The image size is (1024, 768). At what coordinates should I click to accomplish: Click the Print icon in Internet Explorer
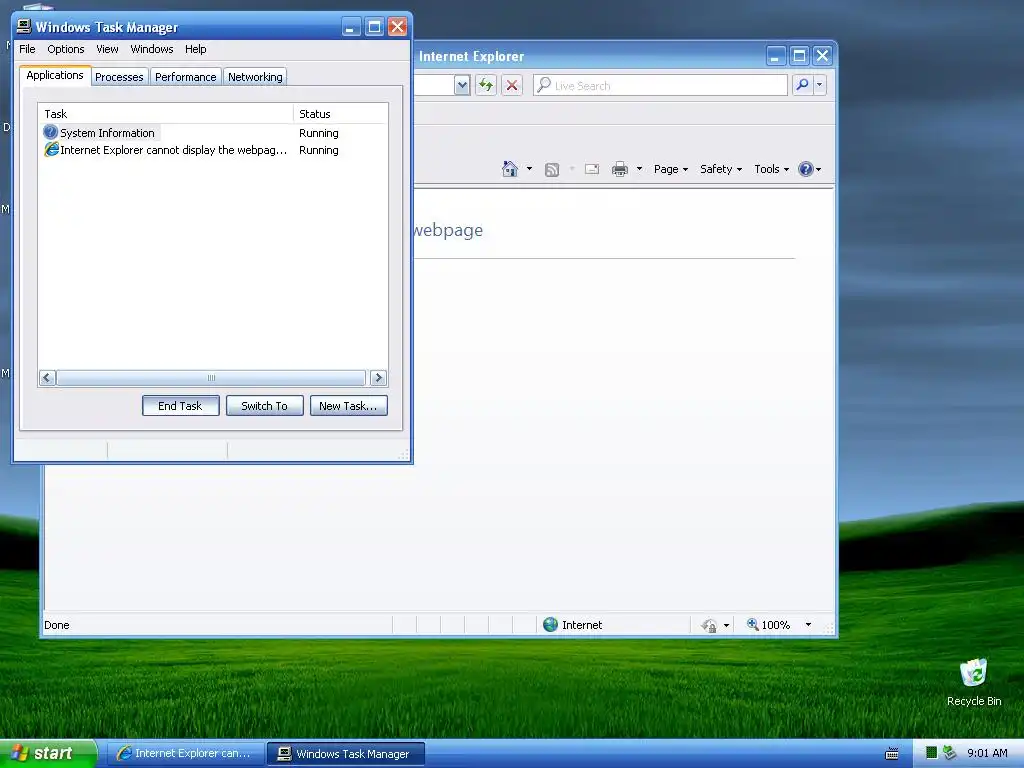pyautogui.click(x=620, y=169)
